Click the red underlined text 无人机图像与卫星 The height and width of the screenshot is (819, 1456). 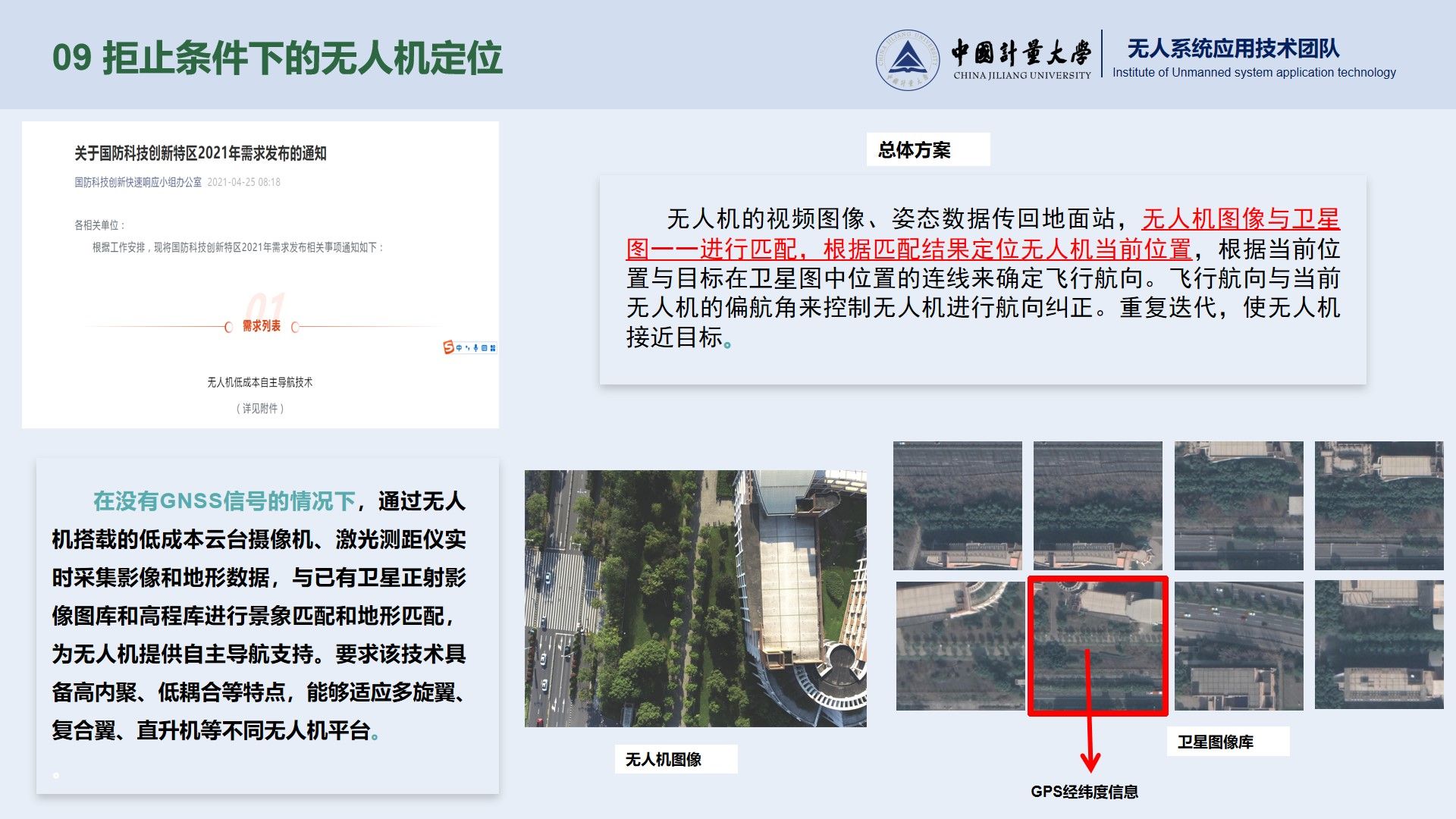click(1240, 219)
